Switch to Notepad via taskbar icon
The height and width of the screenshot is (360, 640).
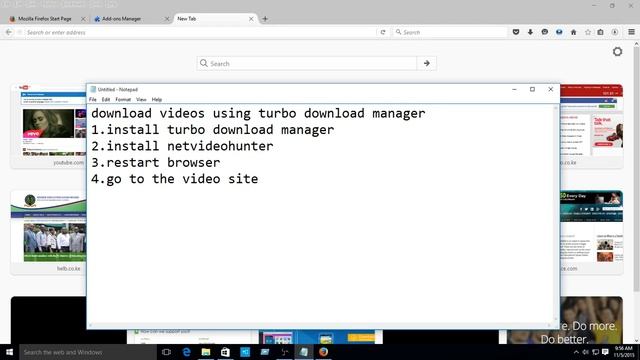point(304,352)
